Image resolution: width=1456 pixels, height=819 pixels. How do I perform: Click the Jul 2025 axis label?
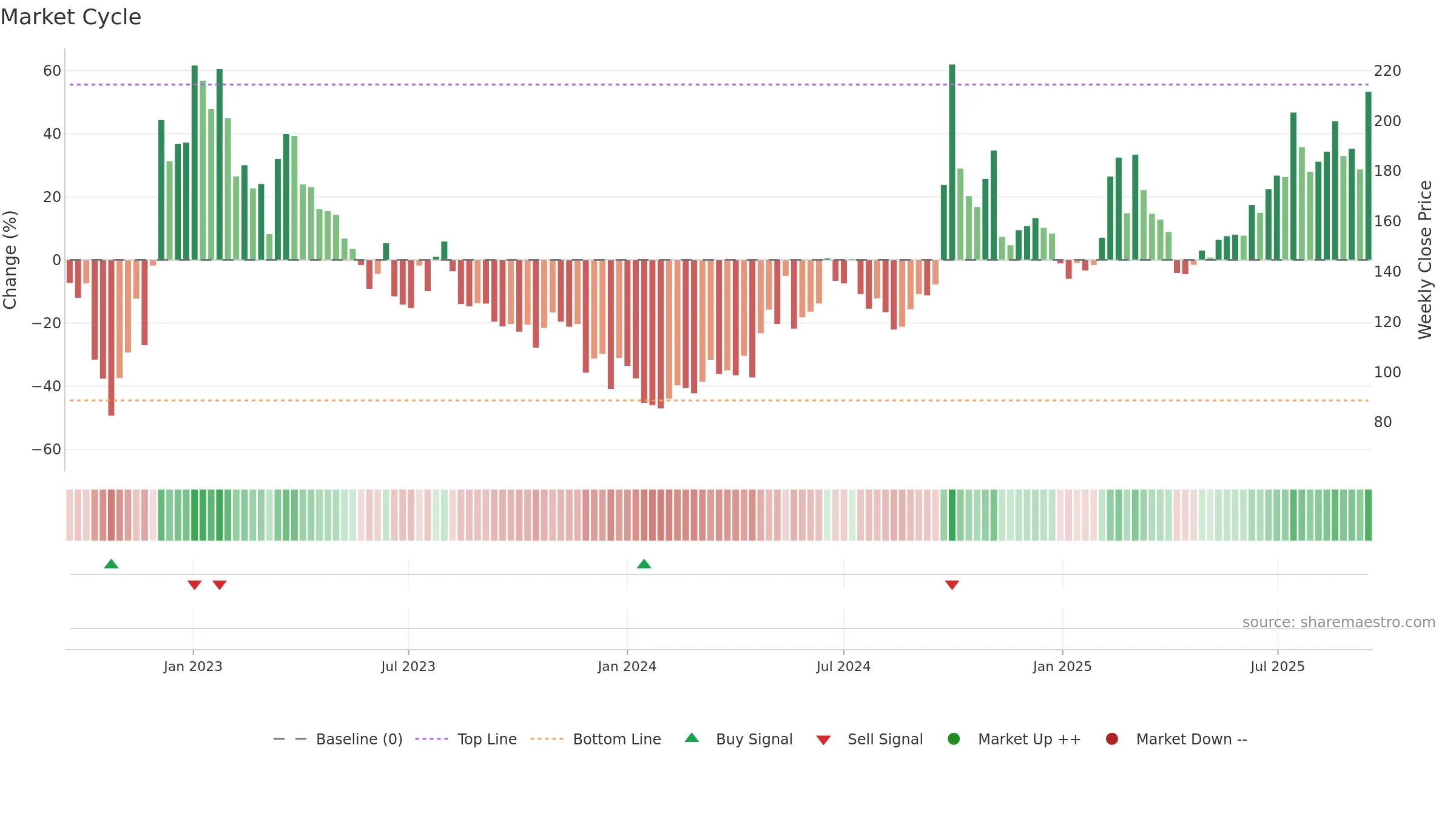click(x=1278, y=667)
